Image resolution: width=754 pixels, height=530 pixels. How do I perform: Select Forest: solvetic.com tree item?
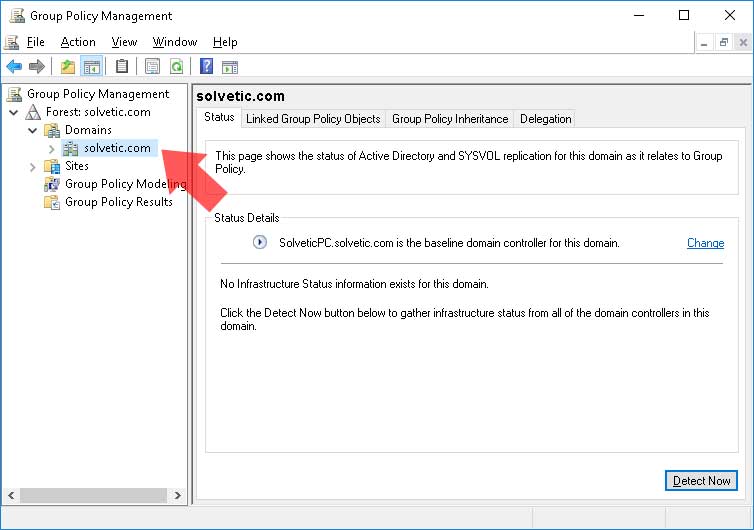click(x=98, y=112)
